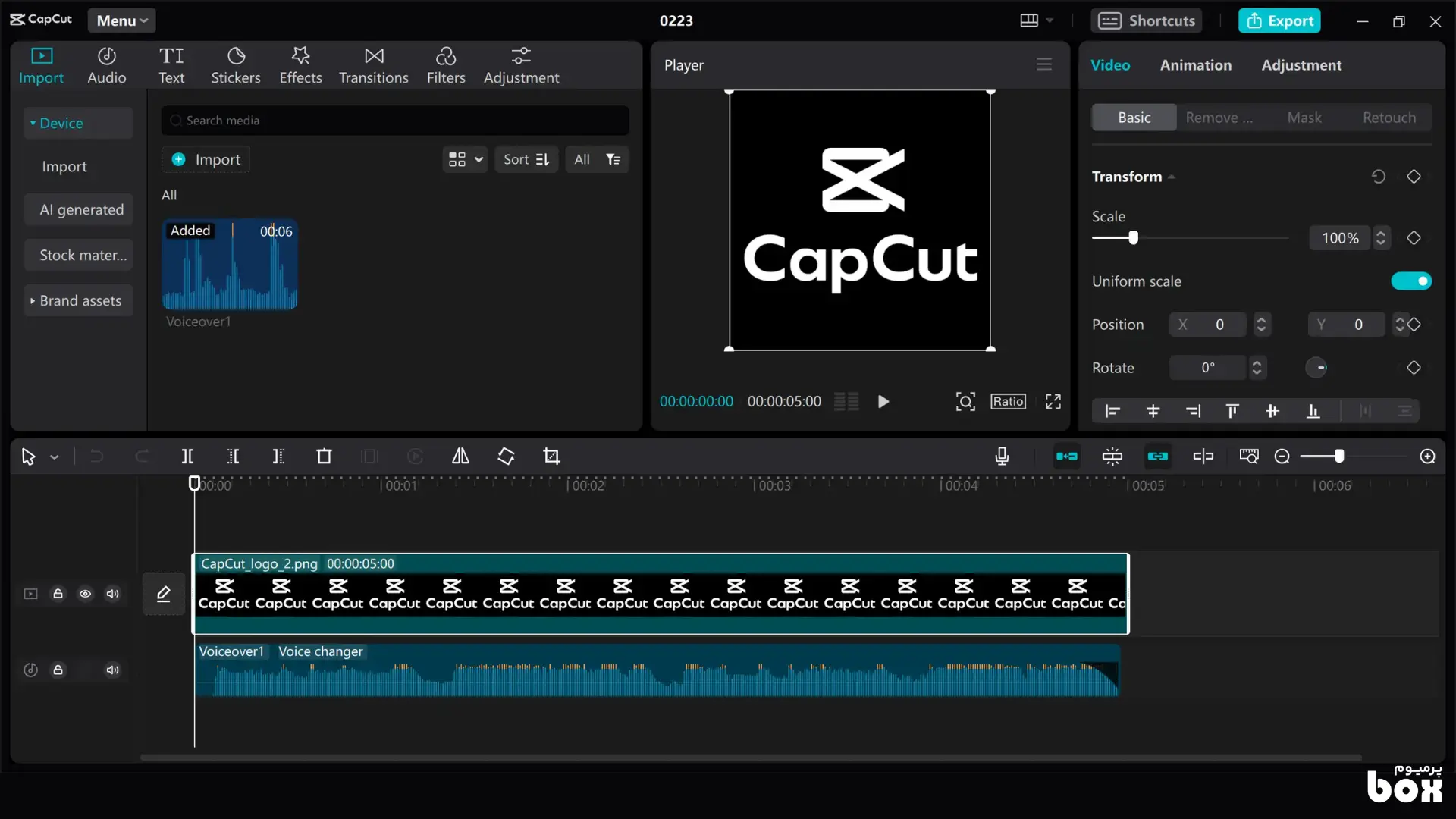Viewport: 1456px width, 819px height.
Task: Delete the selected clip
Action: (x=324, y=457)
